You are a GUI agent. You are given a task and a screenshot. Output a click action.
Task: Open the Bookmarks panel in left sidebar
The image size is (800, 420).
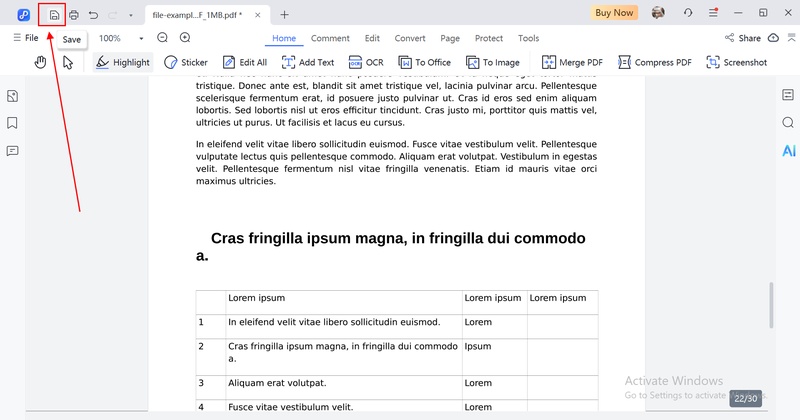click(x=13, y=123)
